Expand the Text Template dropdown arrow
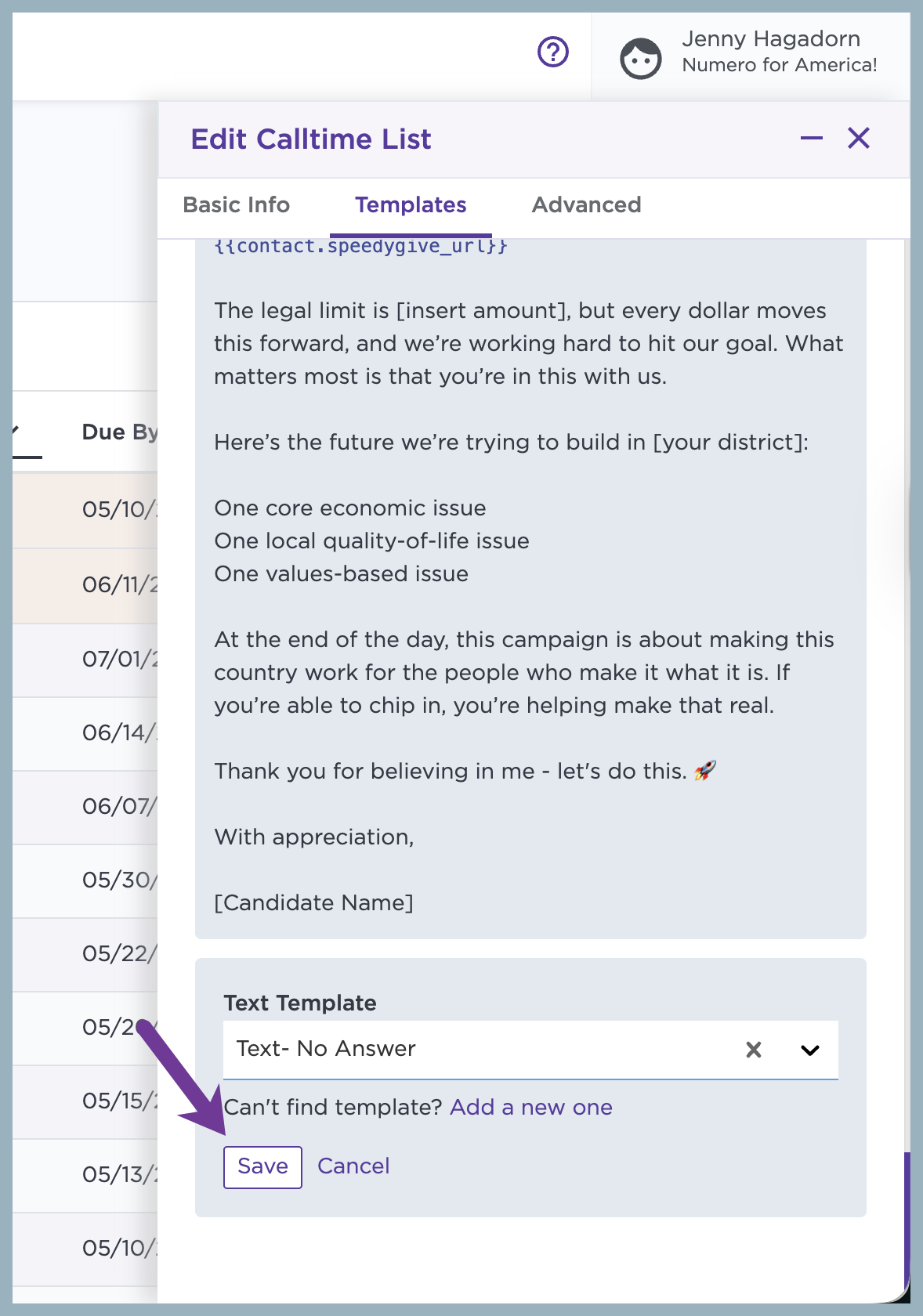This screenshot has width=923, height=1316. pos(810,1050)
